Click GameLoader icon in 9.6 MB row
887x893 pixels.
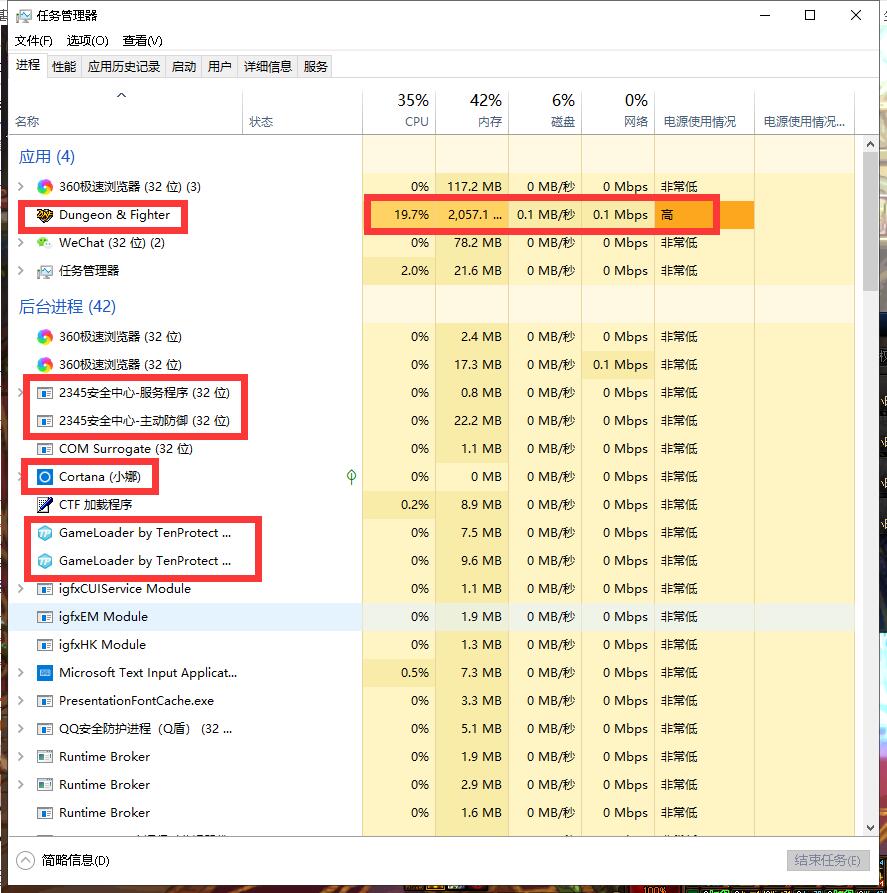pos(44,561)
